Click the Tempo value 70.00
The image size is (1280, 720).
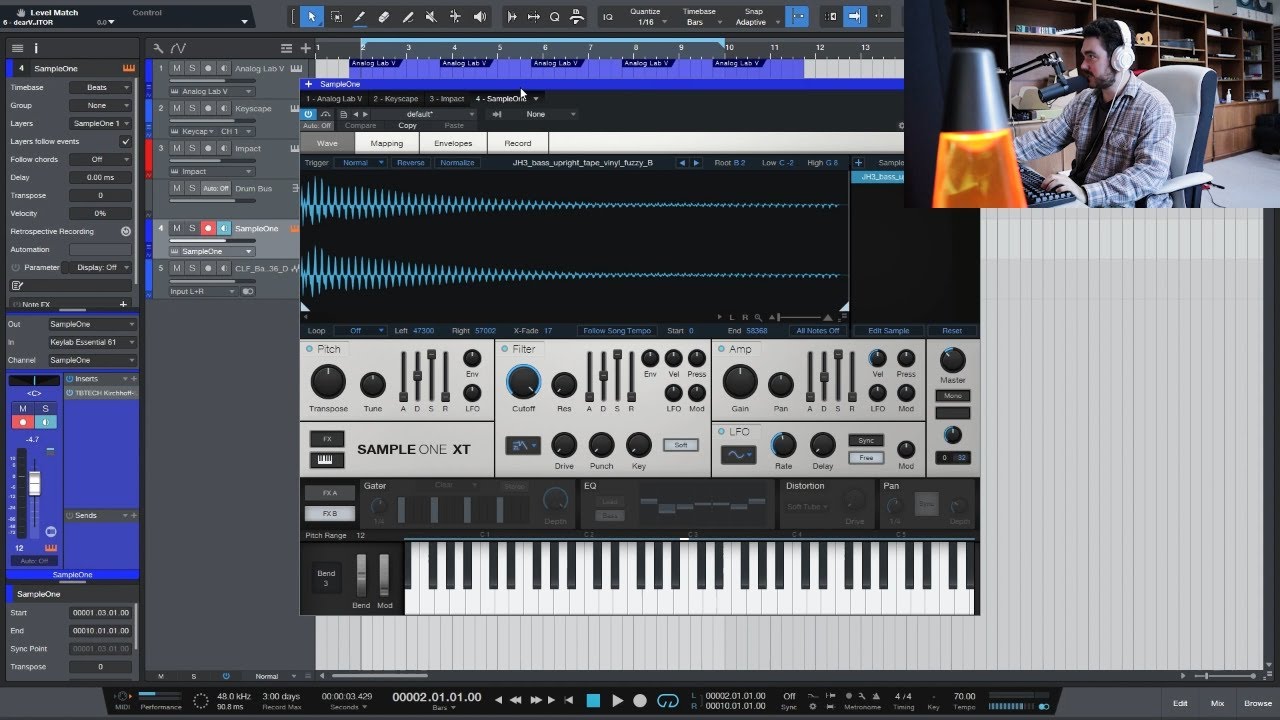pos(964,696)
